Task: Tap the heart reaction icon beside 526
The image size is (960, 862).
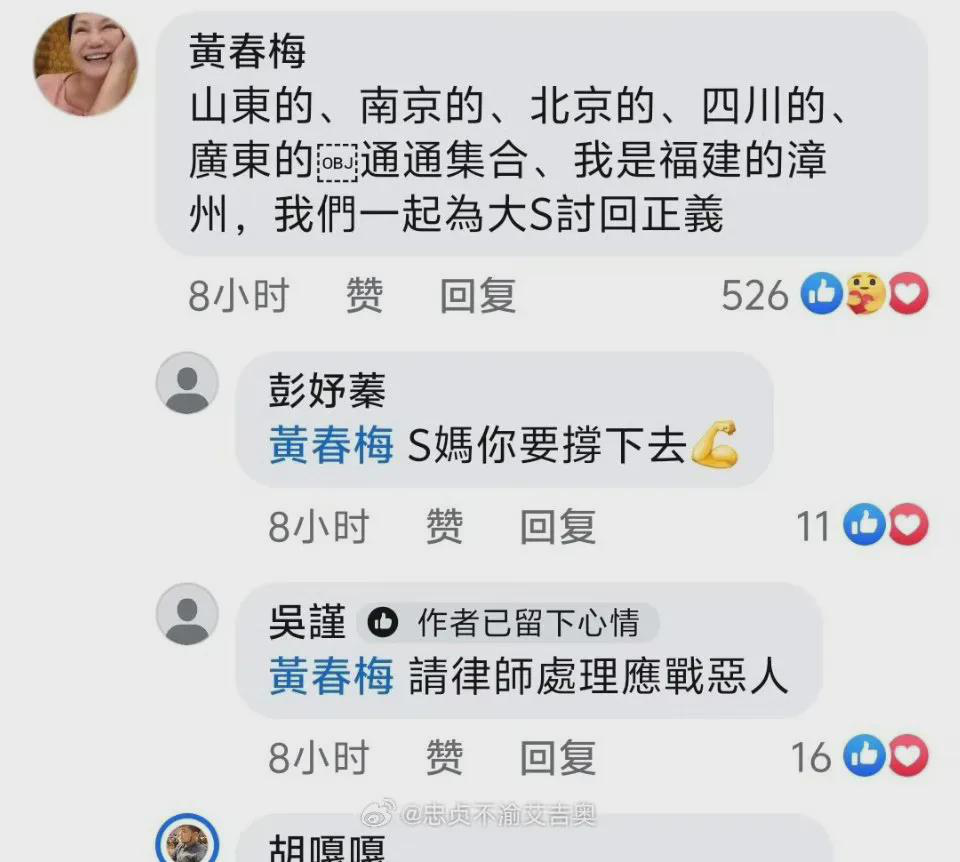Action: pos(909,294)
